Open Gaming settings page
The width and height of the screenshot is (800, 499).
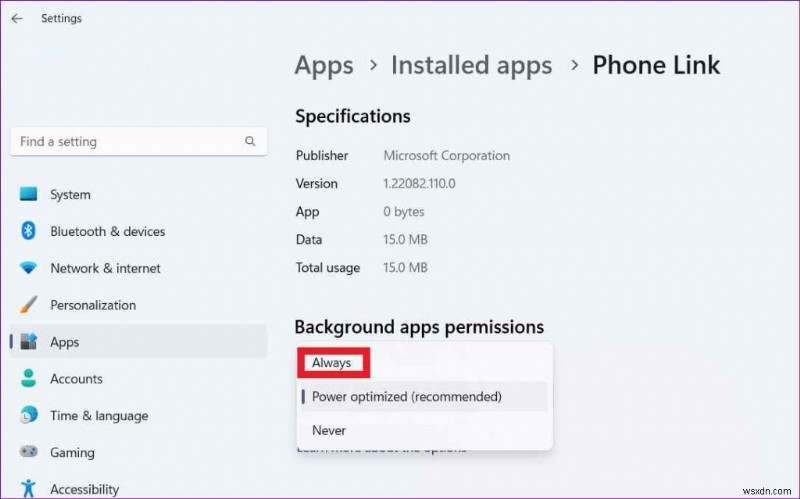(138, 452)
